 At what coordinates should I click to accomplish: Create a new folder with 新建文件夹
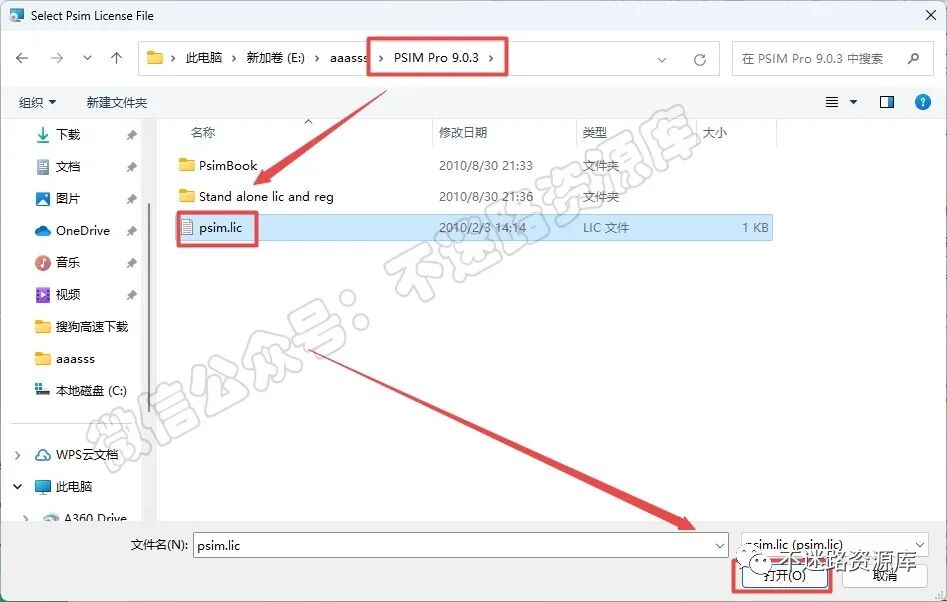[x=117, y=103]
